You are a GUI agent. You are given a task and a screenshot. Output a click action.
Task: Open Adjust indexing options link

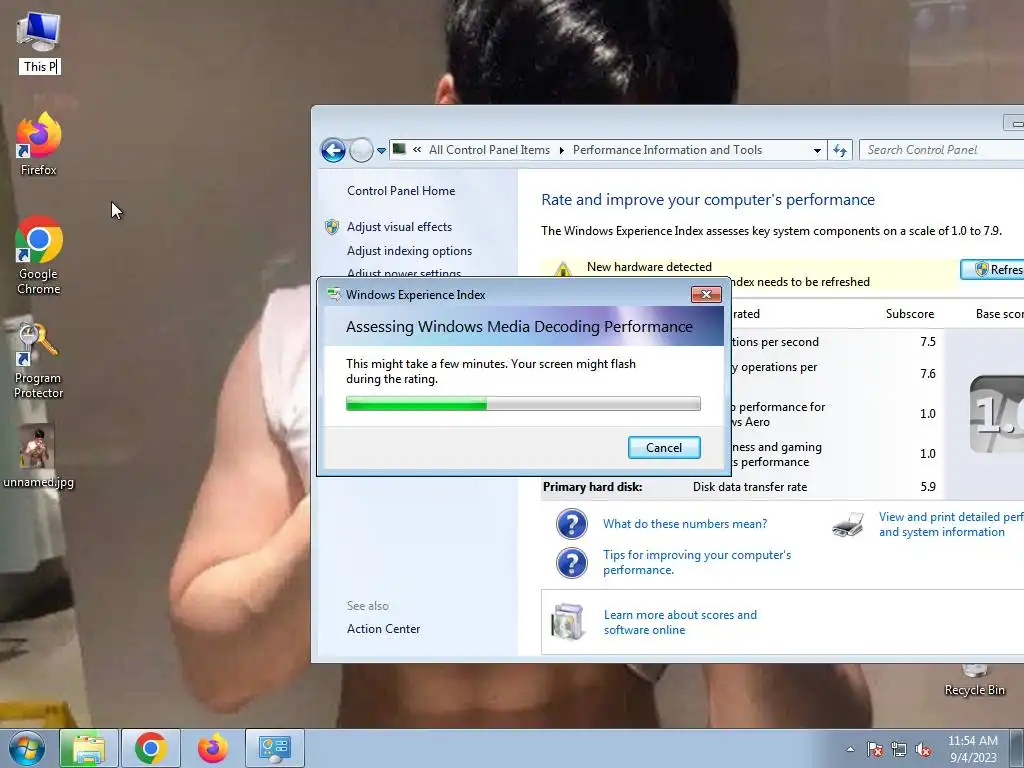click(x=409, y=251)
